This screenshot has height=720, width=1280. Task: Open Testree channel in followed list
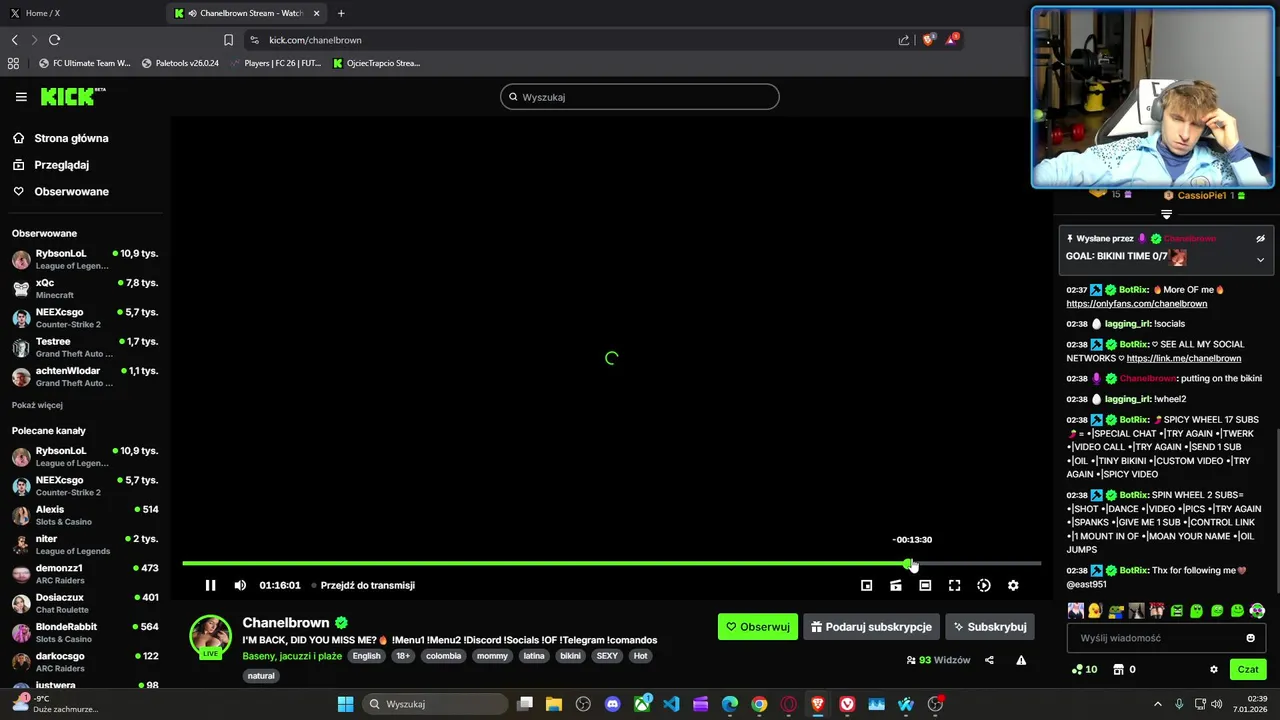click(x=85, y=347)
